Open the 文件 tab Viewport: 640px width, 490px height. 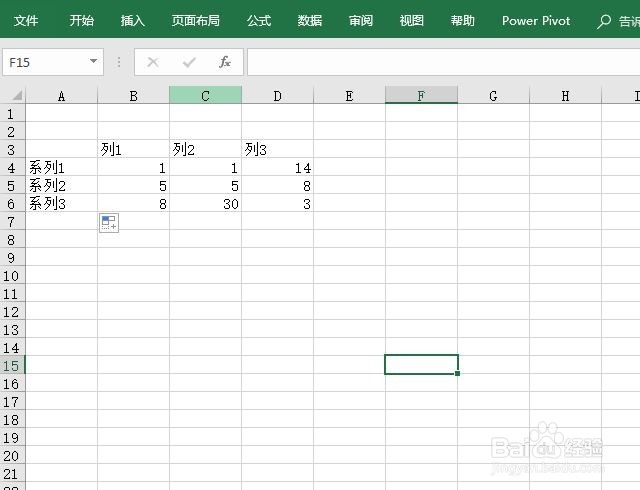tap(26, 20)
